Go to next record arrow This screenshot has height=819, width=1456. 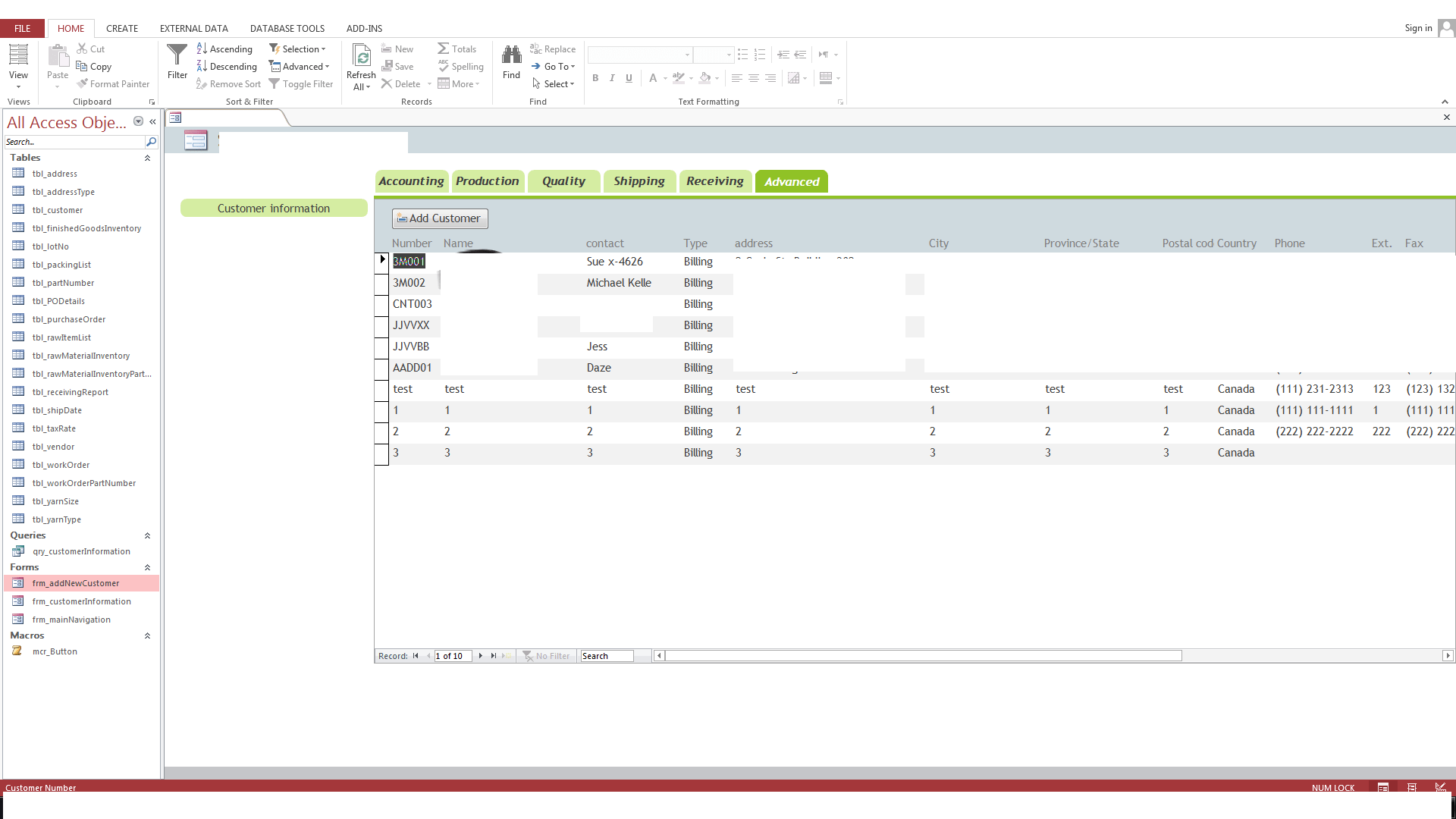(x=480, y=656)
